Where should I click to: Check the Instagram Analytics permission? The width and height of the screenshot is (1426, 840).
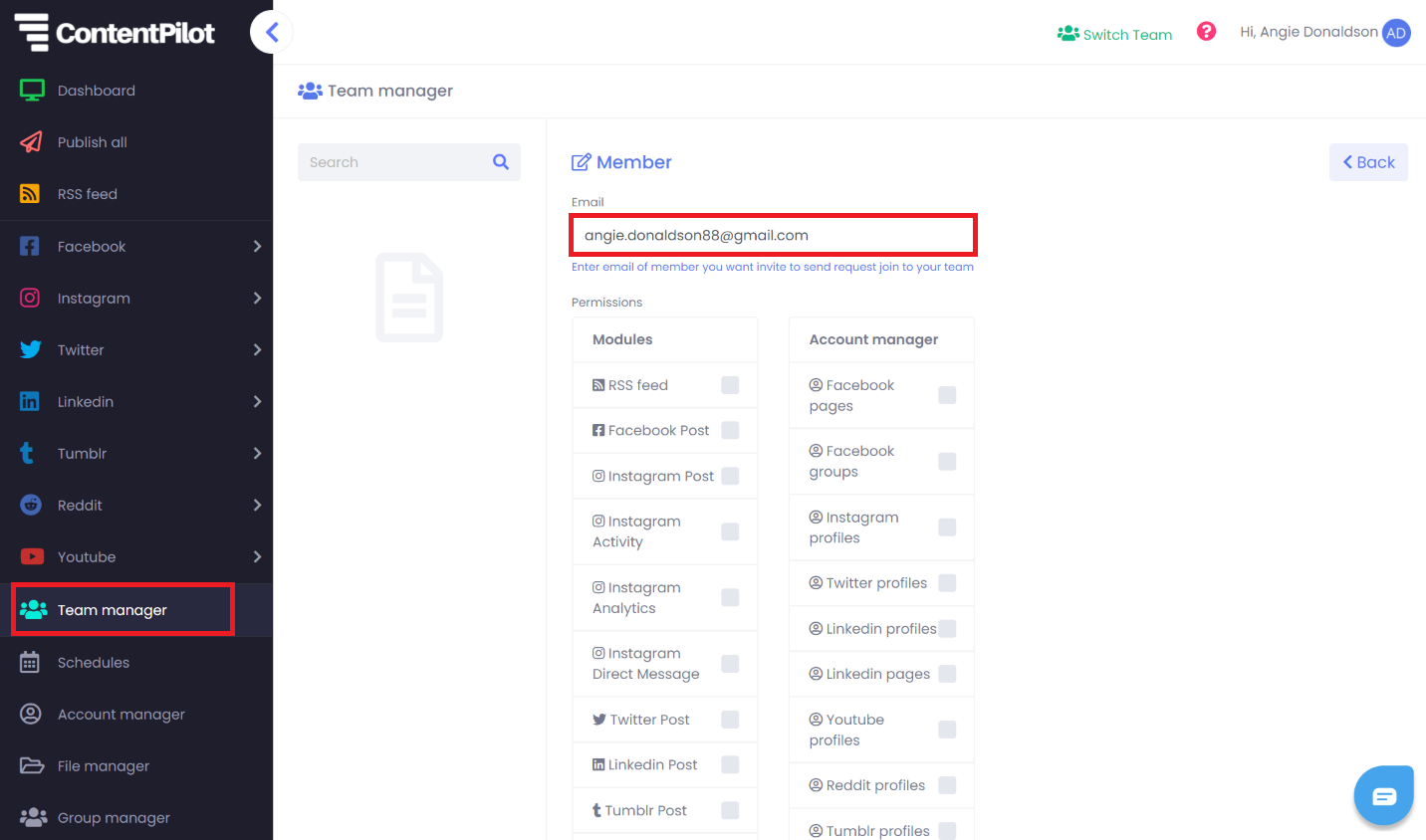pyautogui.click(x=730, y=597)
